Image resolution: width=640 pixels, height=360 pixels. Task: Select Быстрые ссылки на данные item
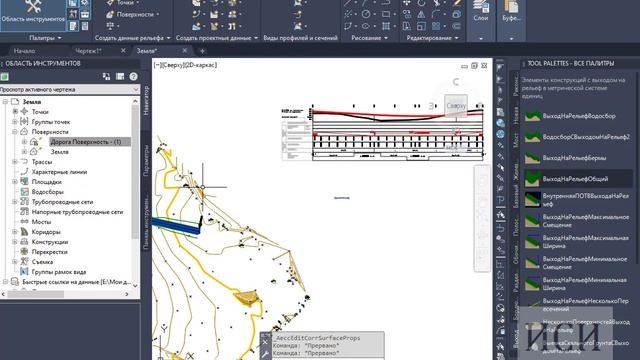76,282
